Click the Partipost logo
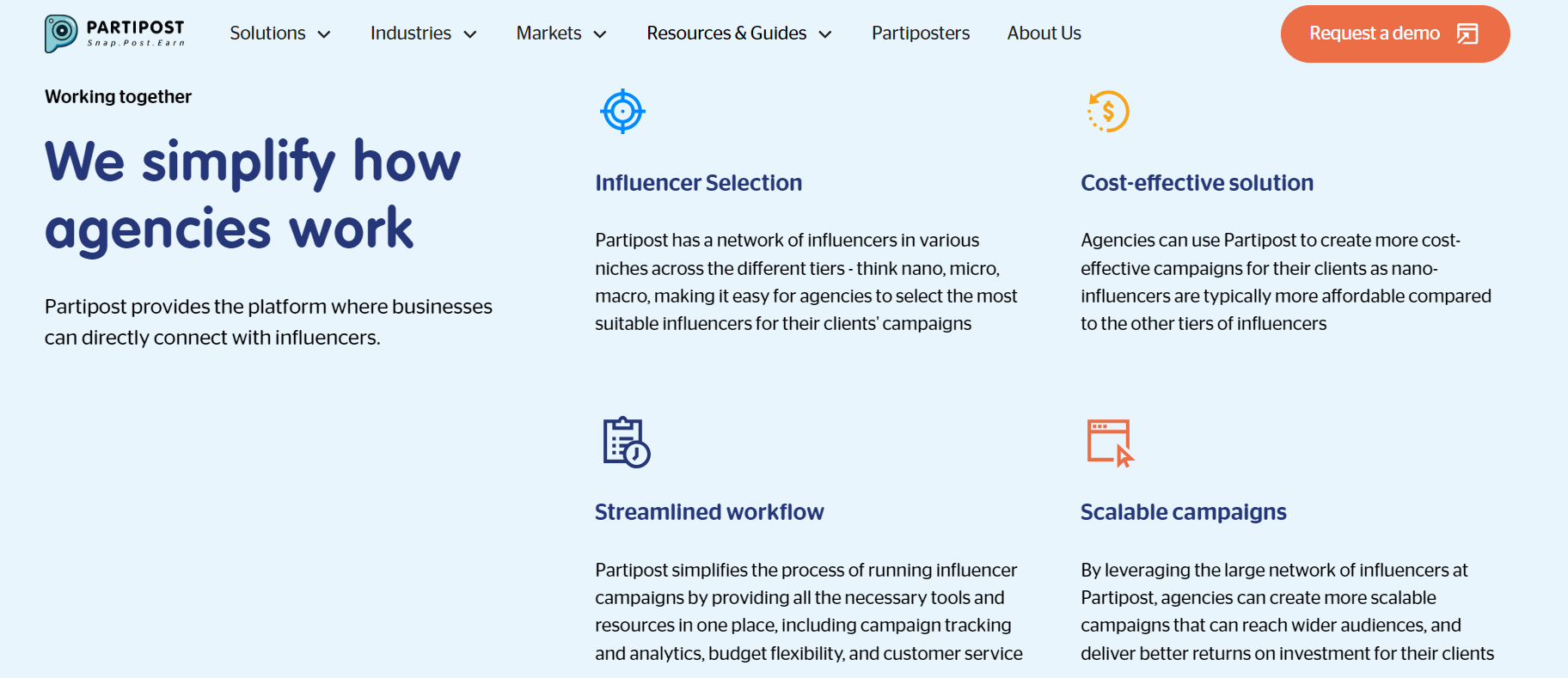The image size is (1568, 678). [113, 33]
